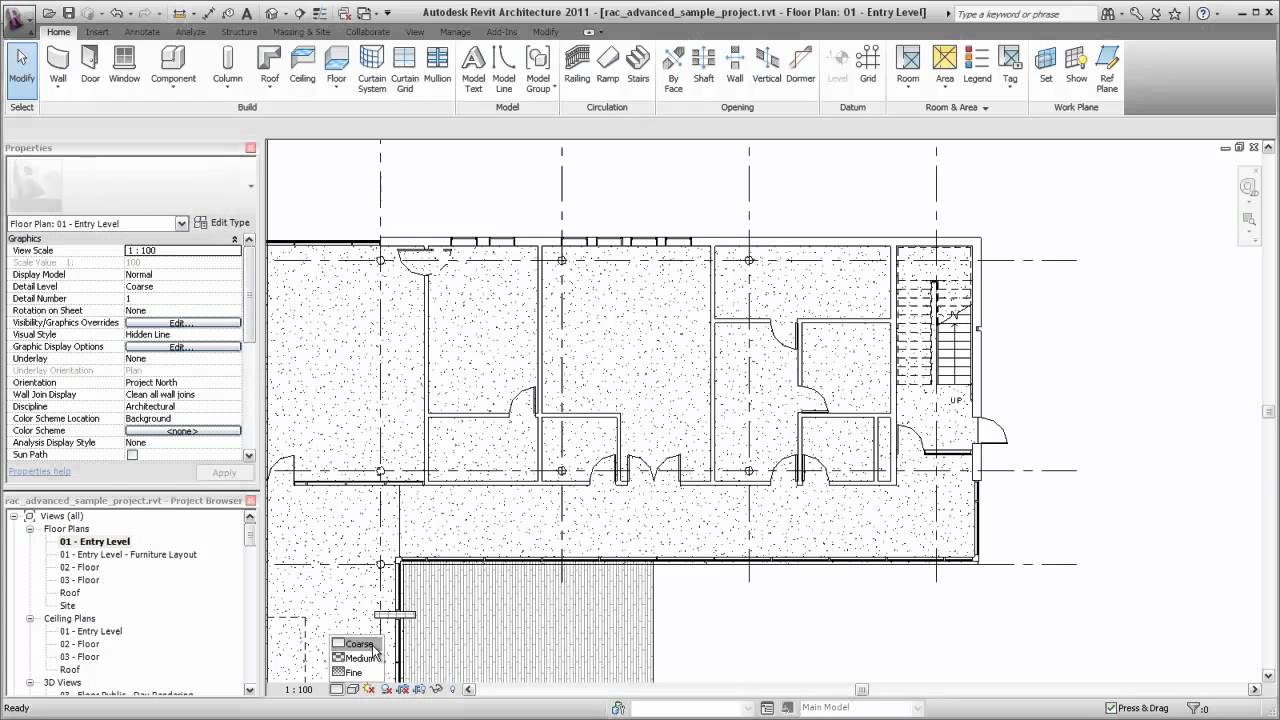Image resolution: width=1280 pixels, height=720 pixels.
Task: Pick the Mullion tool
Action: (437, 66)
